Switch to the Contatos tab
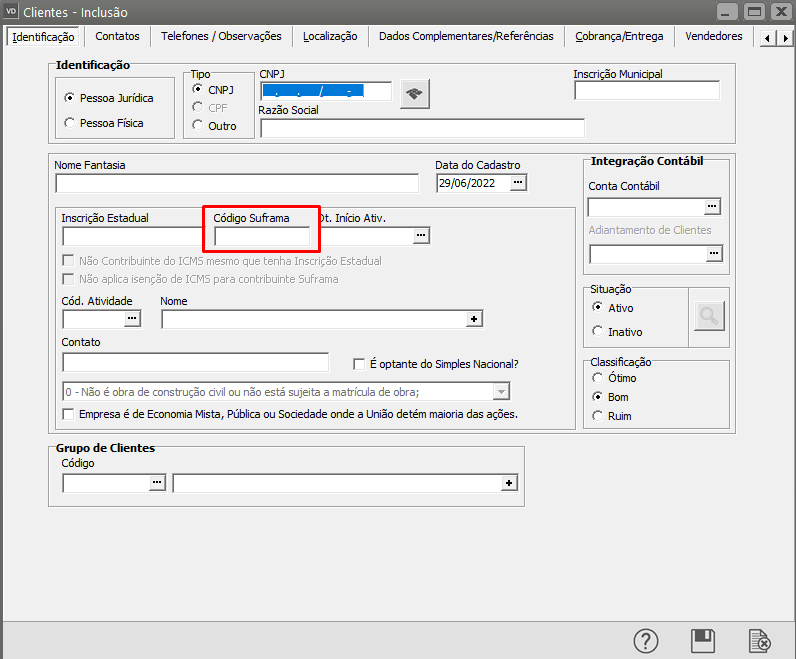796x659 pixels. [x=117, y=36]
